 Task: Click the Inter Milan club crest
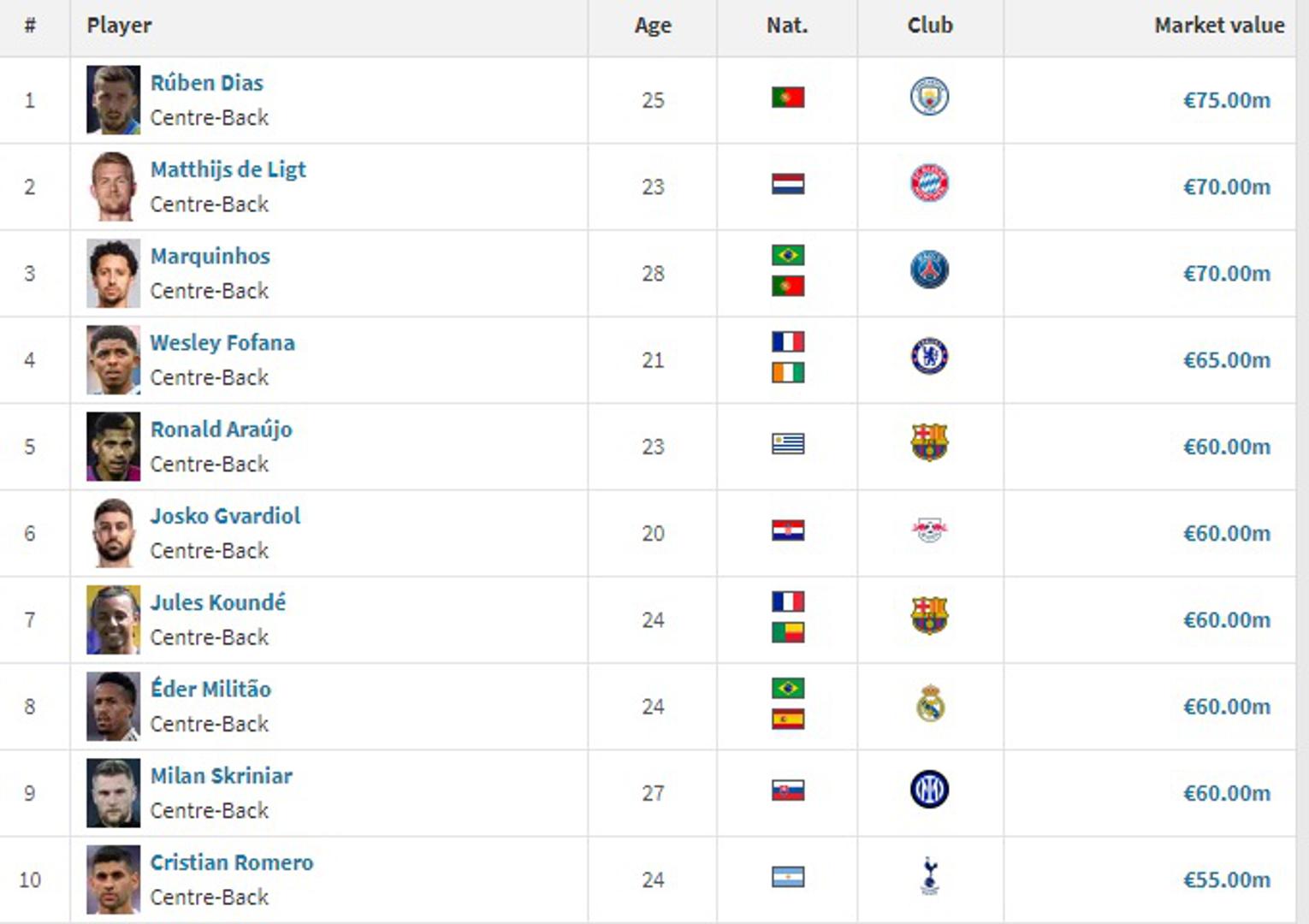pyautogui.click(x=929, y=790)
